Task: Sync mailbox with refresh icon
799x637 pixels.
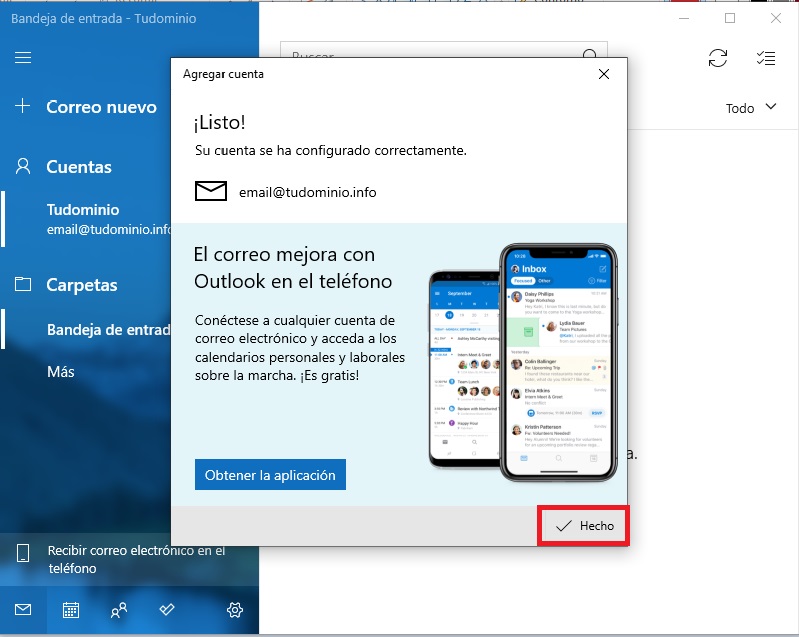Action: (717, 58)
